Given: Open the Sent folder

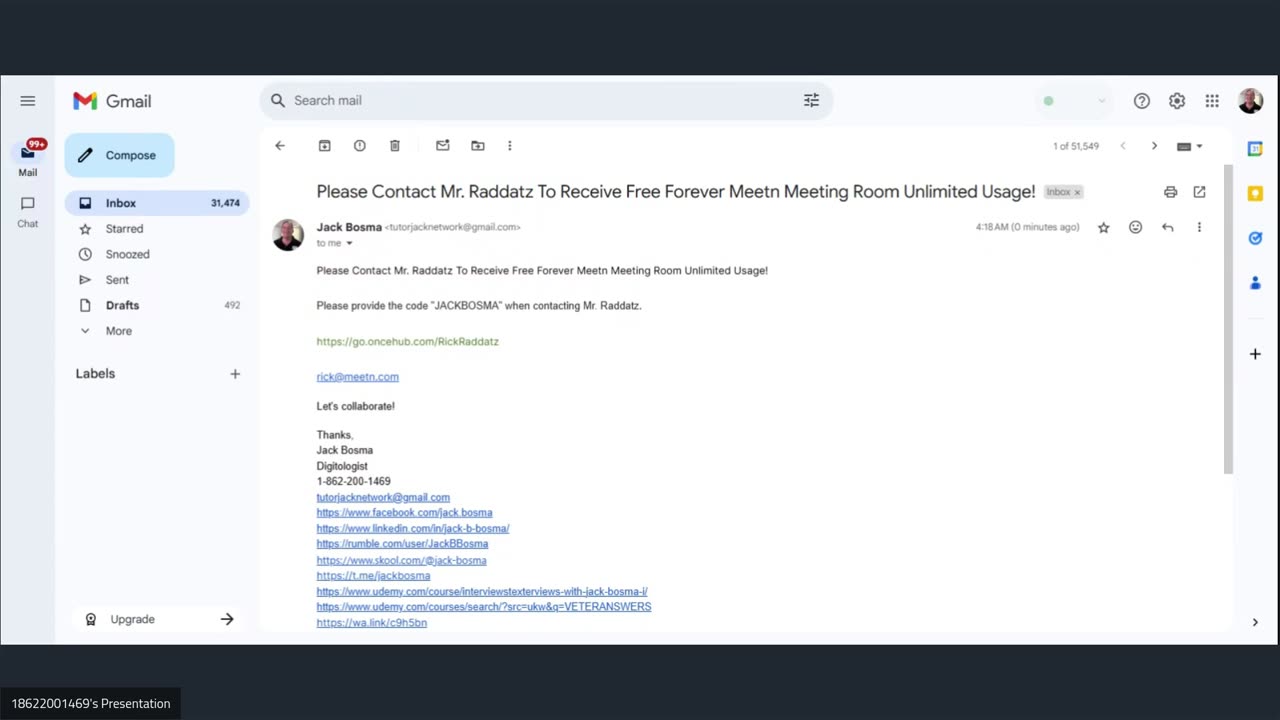Looking at the screenshot, I should 157,280.
